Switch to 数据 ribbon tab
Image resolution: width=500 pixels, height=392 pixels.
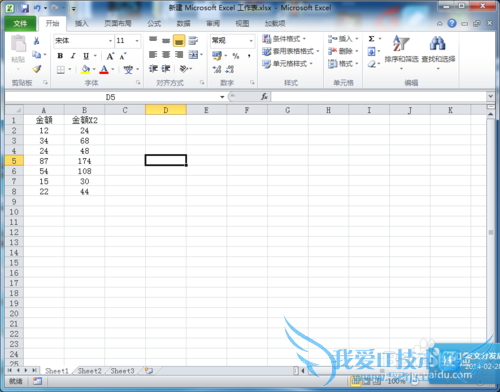pos(184,23)
